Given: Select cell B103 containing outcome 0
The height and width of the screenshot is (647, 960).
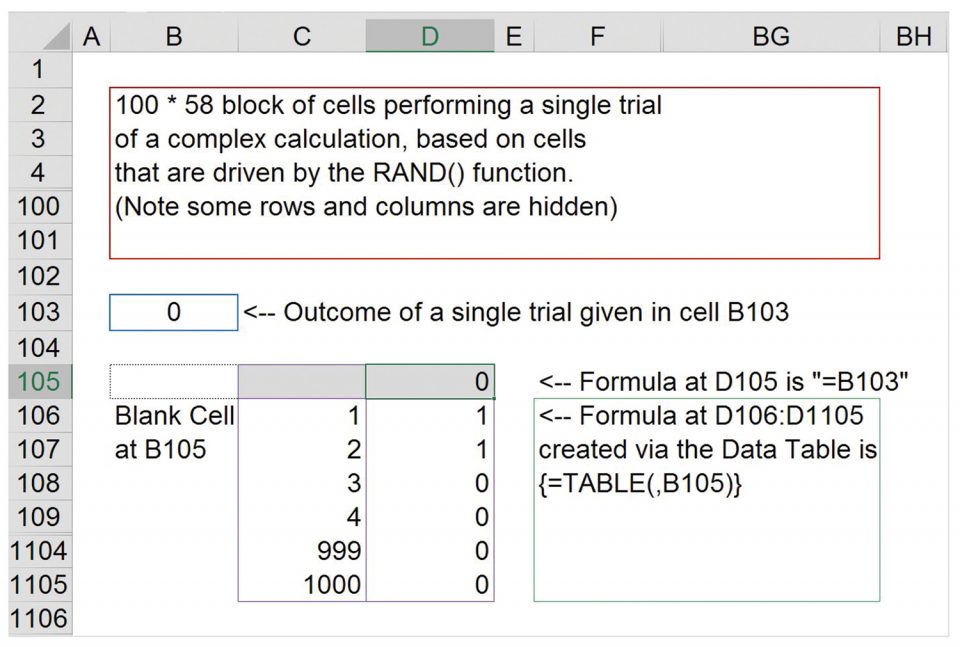Looking at the screenshot, I should [x=174, y=312].
